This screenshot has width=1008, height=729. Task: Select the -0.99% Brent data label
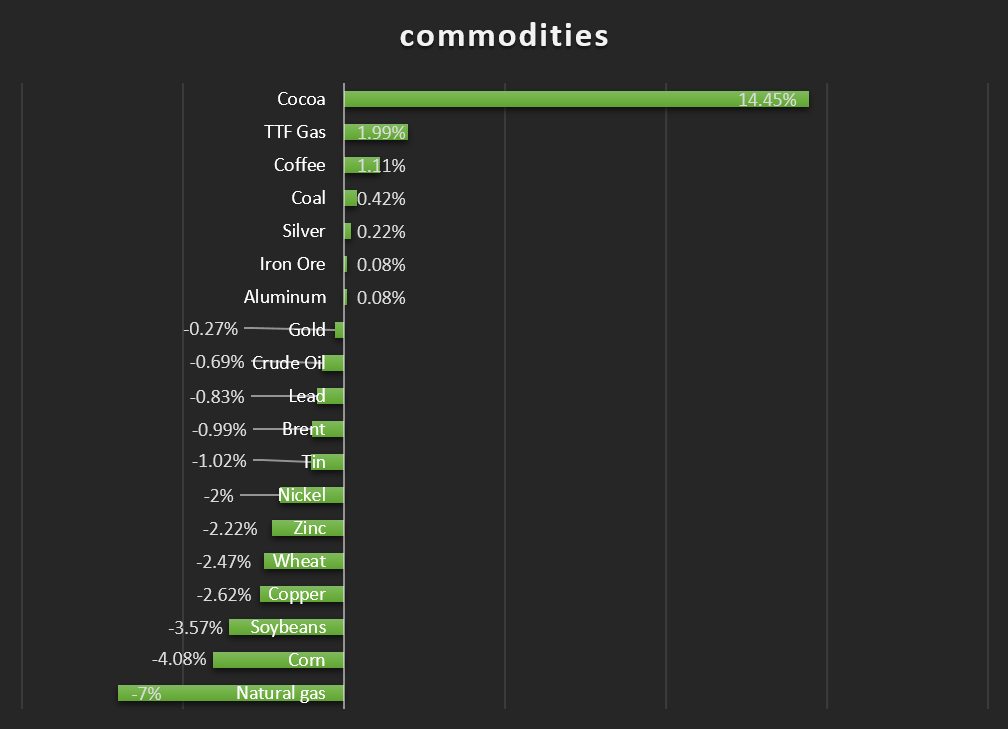pos(219,430)
